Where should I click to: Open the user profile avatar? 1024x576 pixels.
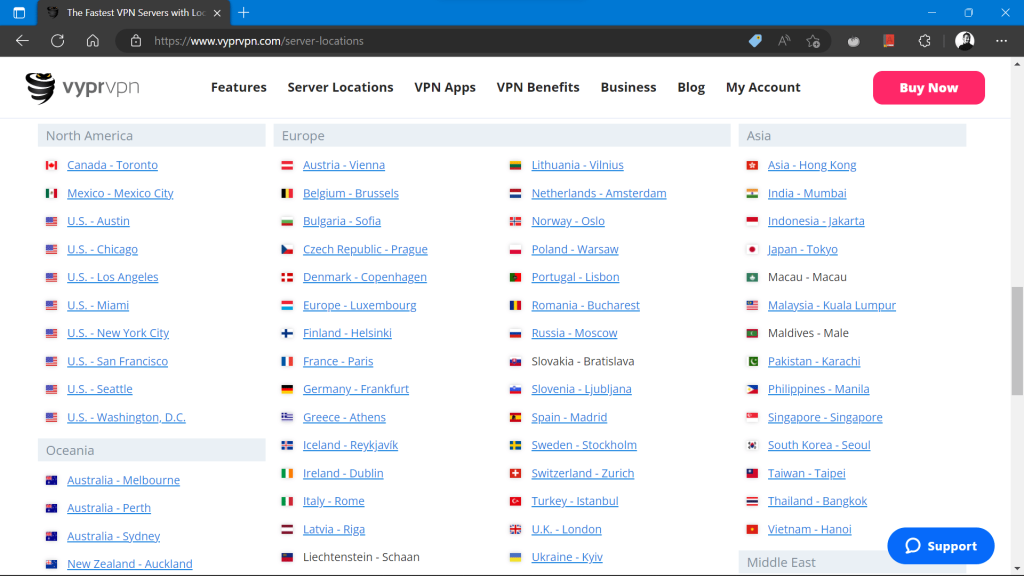click(x=964, y=41)
